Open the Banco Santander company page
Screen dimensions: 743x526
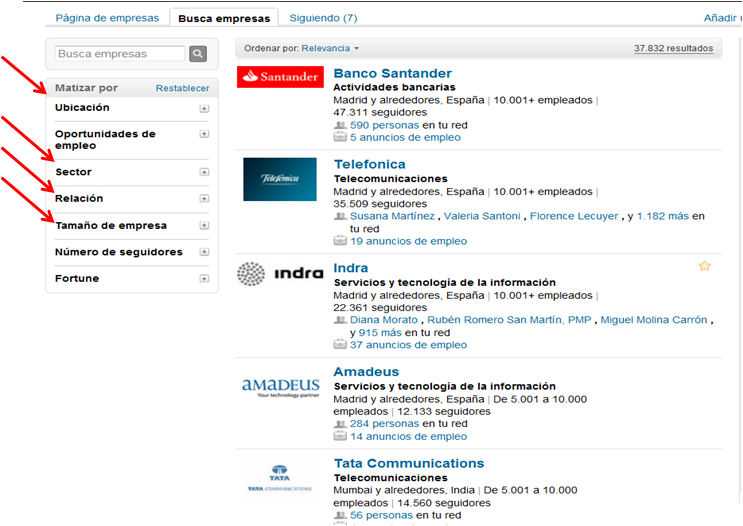[392, 73]
